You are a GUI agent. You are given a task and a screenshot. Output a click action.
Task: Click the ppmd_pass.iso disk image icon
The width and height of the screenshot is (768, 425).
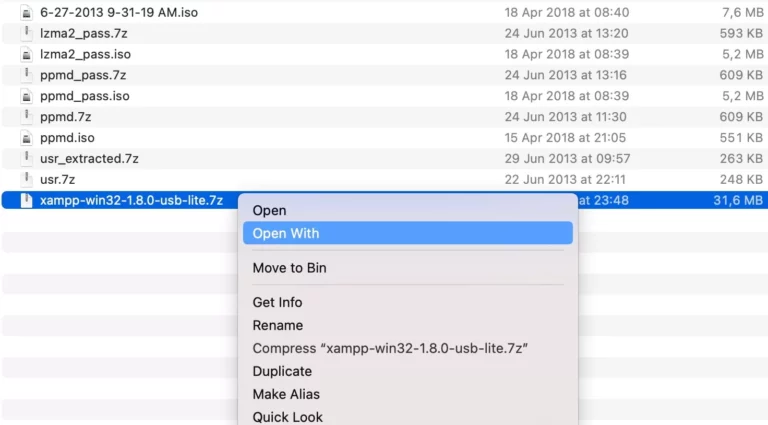(26, 96)
